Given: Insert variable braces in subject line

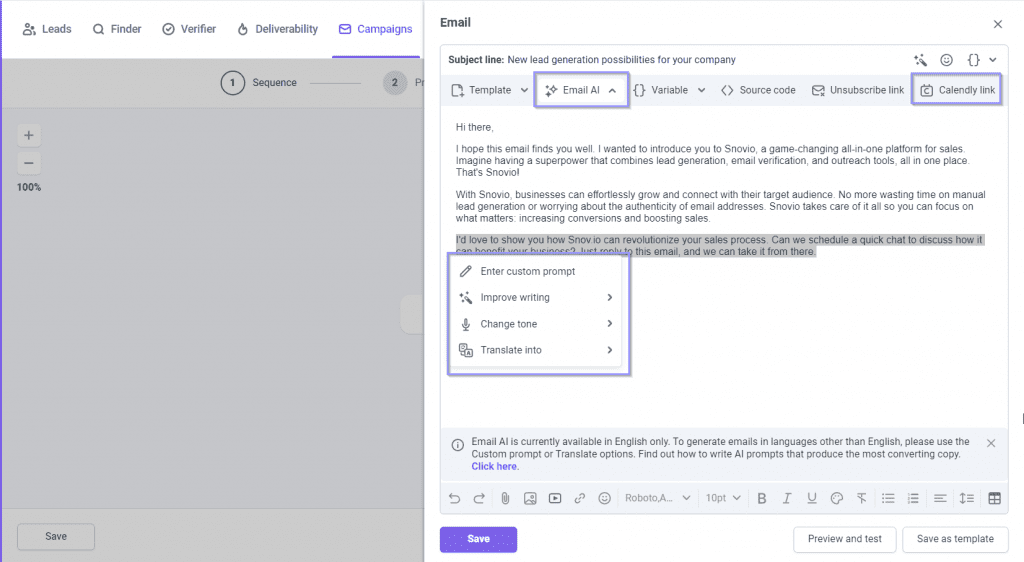Looking at the screenshot, I should click(x=973, y=60).
